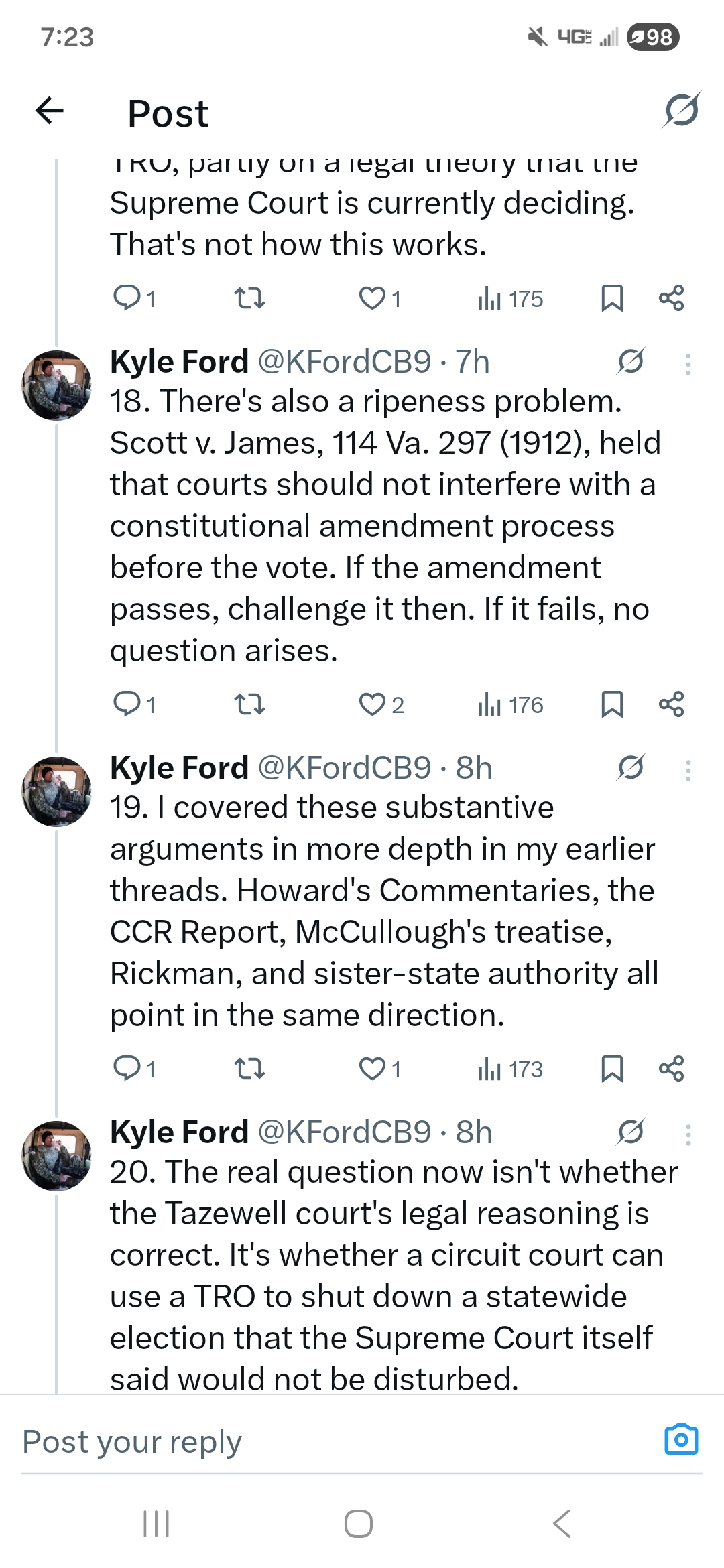Bookmark post 19 mentioning Howard's Commentaries

click(611, 1069)
